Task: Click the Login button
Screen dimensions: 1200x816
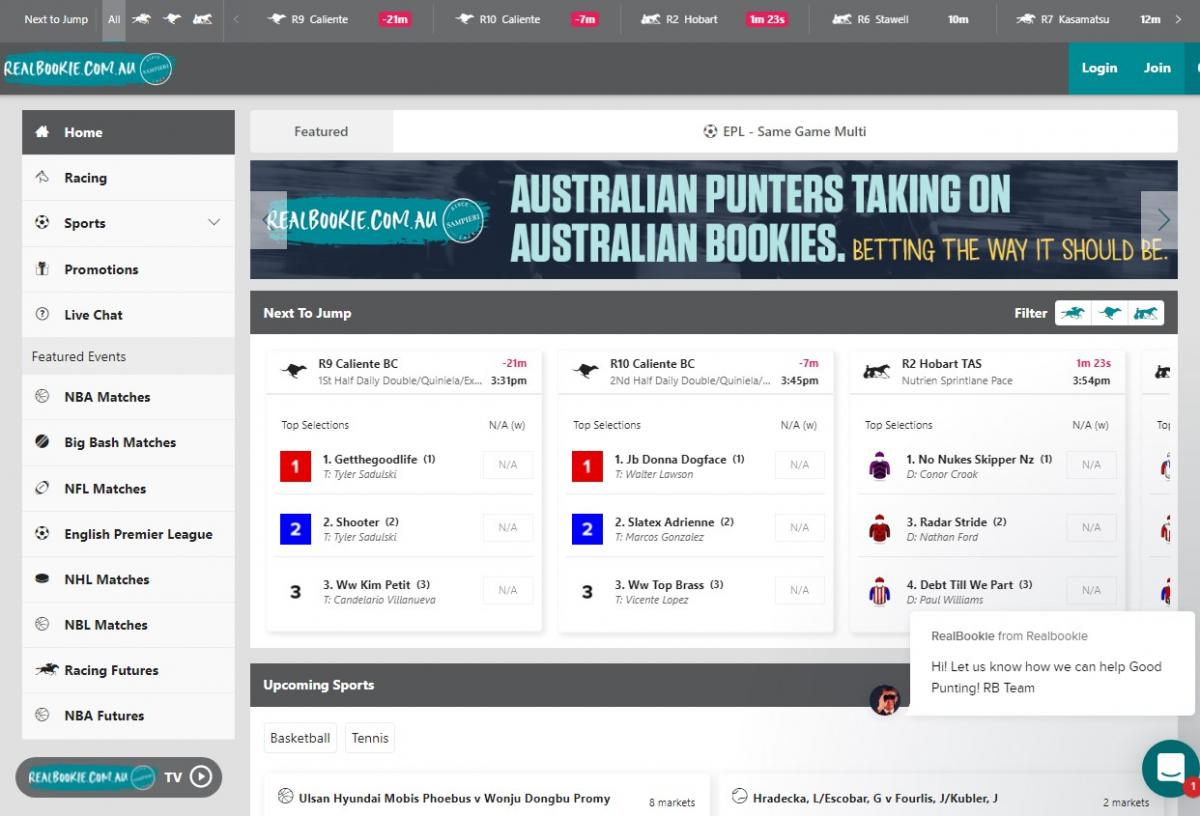Action: click(1099, 68)
